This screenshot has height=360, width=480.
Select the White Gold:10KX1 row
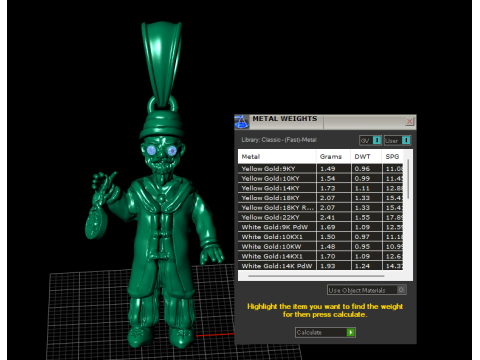[x=320, y=237]
